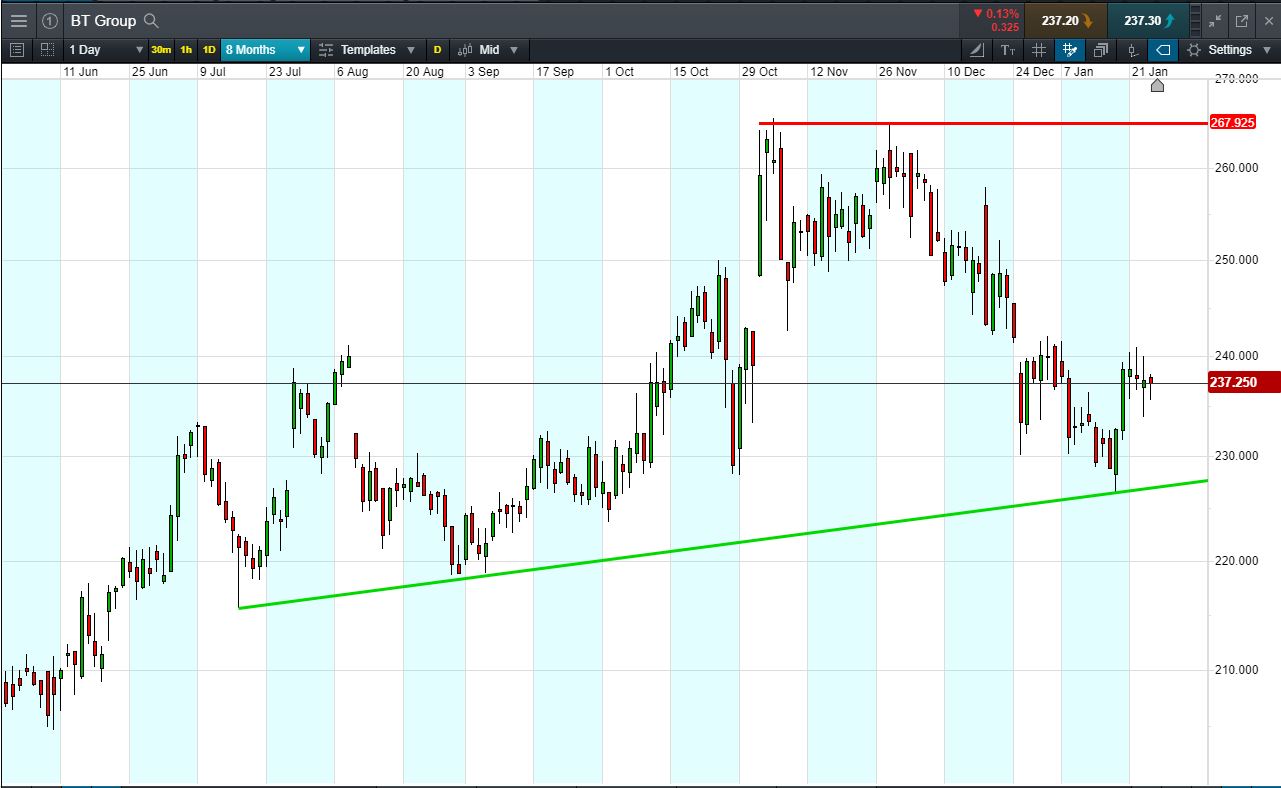1281x788 pixels.
Task: Click the 10 Dec date label
Action: [x=965, y=72]
